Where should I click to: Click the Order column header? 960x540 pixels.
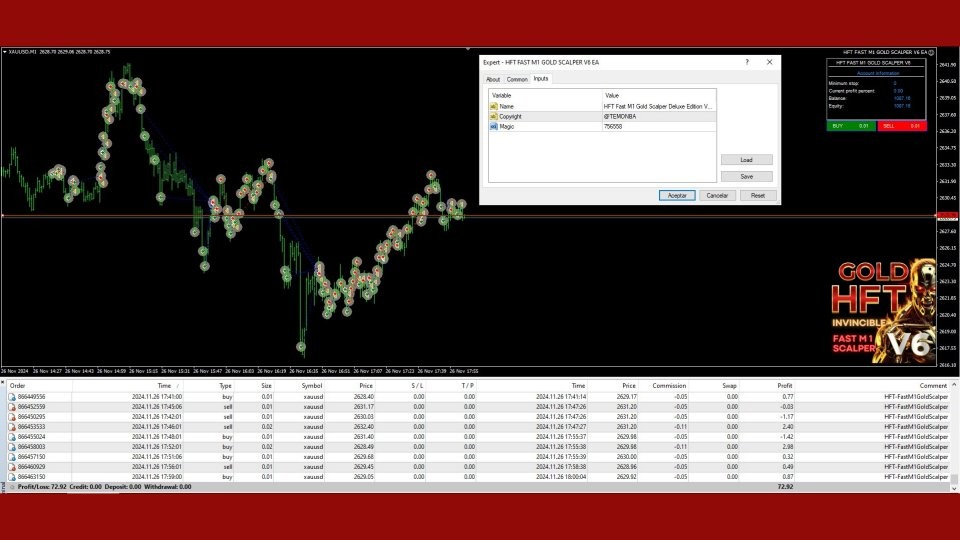[x=18, y=385]
